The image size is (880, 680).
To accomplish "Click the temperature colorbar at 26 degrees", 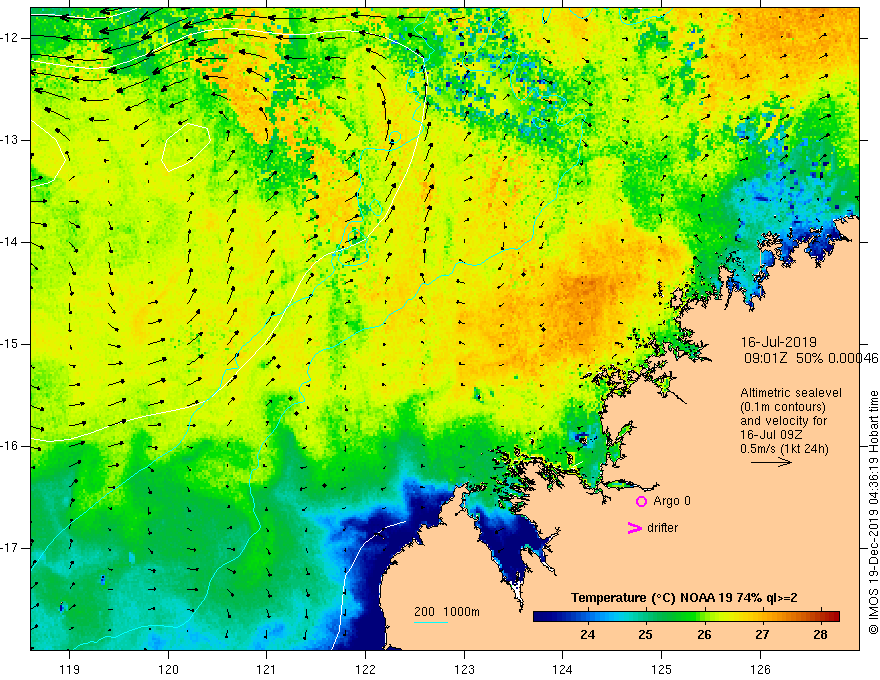I will [x=704, y=617].
